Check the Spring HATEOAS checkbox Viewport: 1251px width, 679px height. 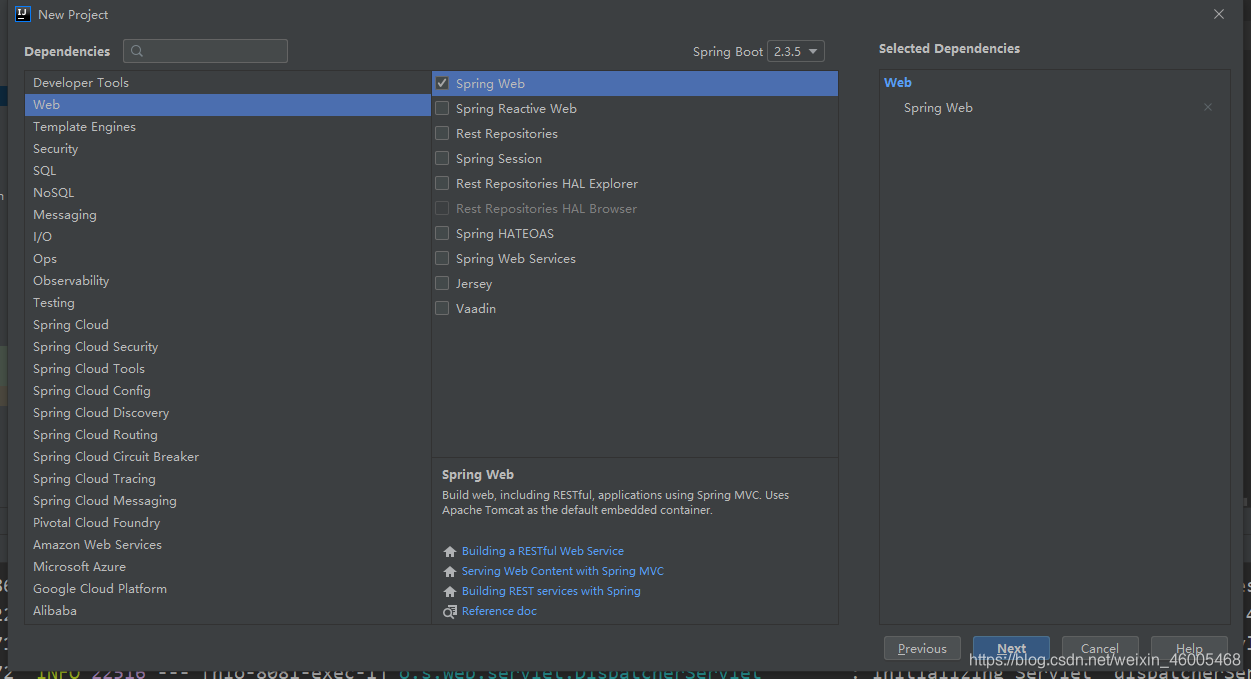coord(442,233)
